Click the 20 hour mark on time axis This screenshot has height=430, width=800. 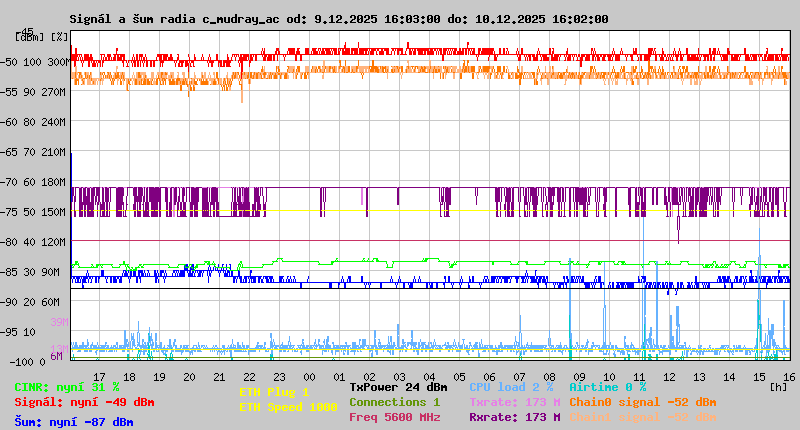(189, 377)
